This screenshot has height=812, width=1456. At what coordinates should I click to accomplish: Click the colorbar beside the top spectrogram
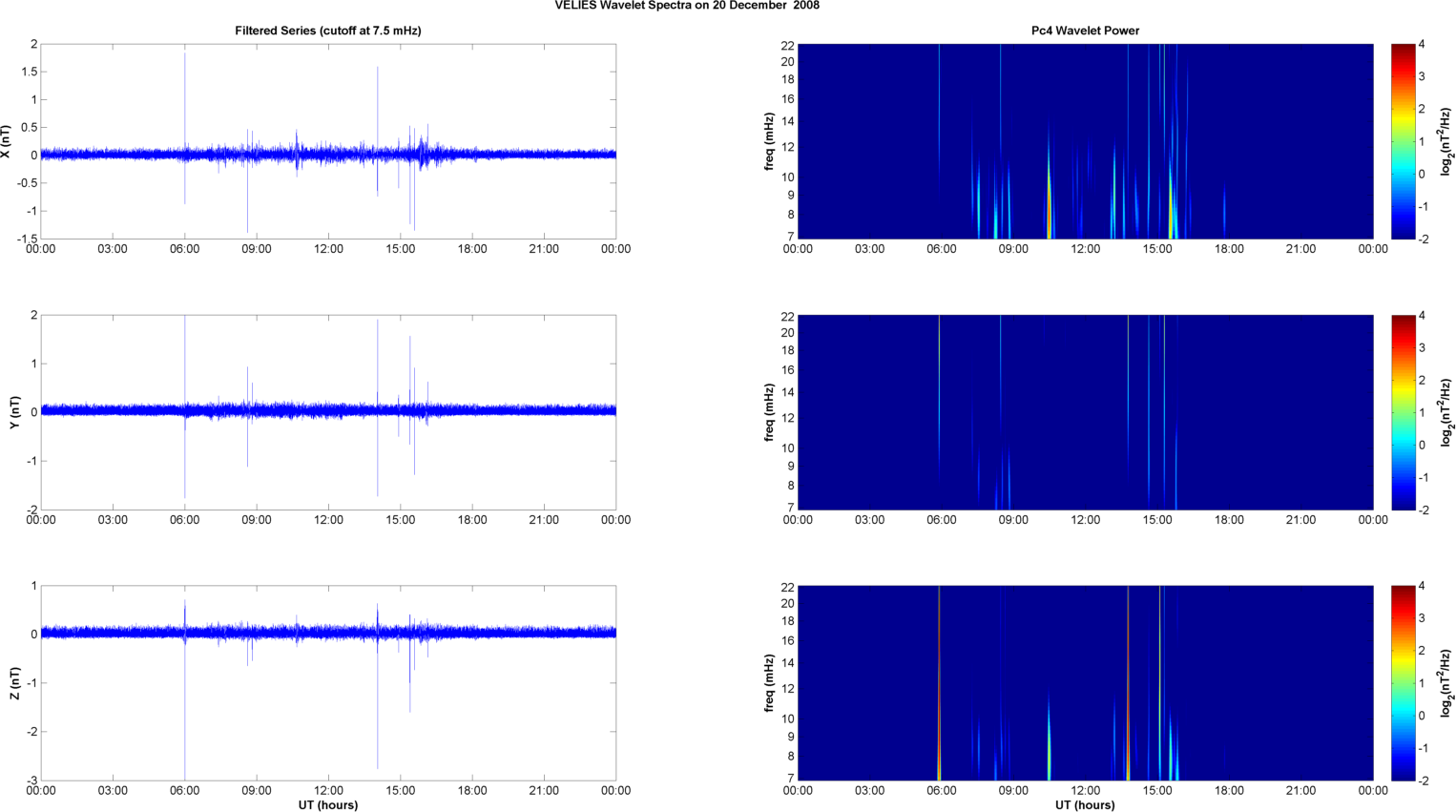point(1403,141)
